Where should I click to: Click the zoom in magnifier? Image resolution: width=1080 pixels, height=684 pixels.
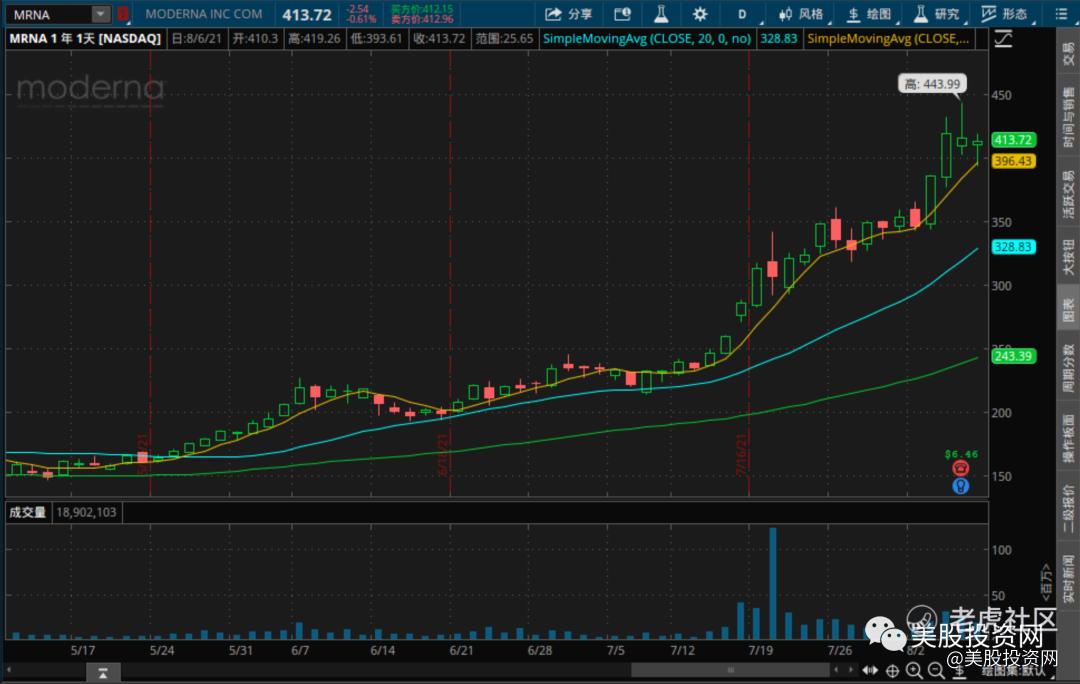point(914,670)
